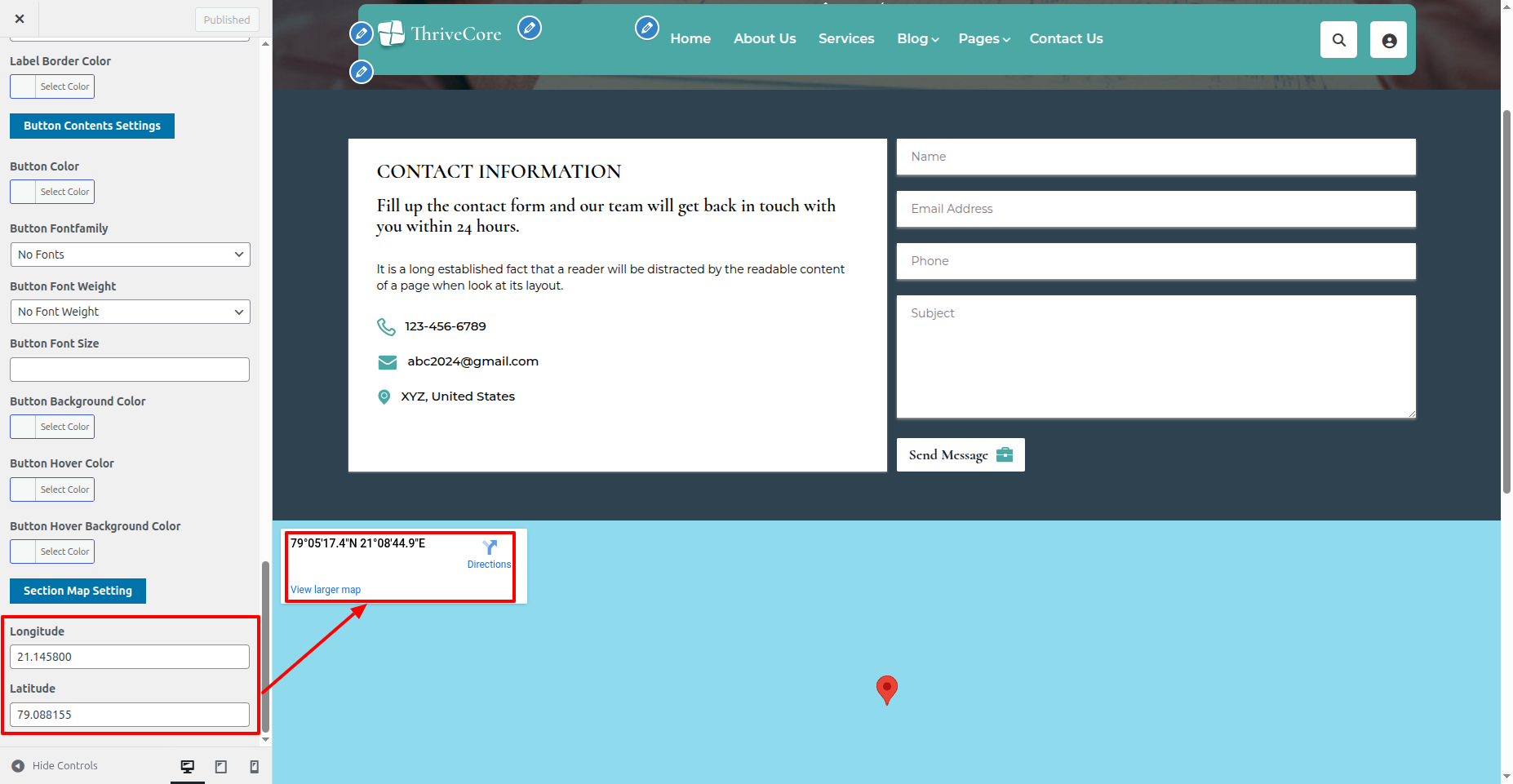Open the Services menu item
The image size is (1513, 784).
tap(845, 38)
